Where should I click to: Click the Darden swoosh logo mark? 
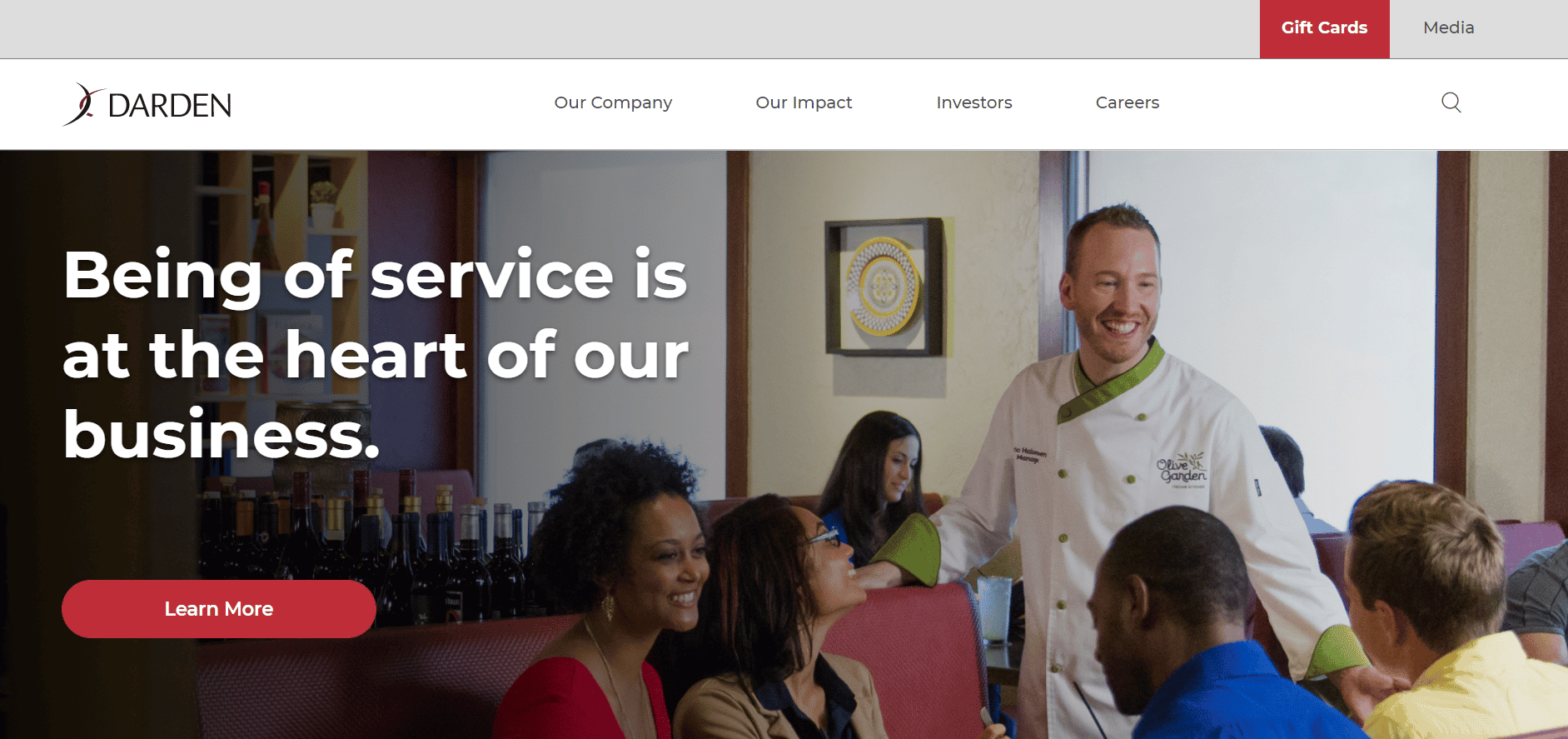tap(83, 104)
